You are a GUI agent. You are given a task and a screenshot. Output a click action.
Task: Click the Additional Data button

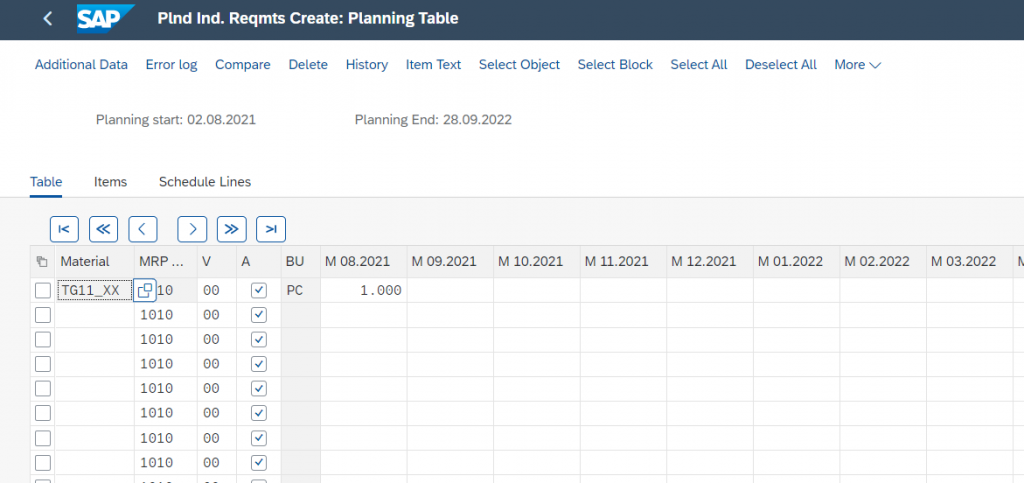coord(81,64)
